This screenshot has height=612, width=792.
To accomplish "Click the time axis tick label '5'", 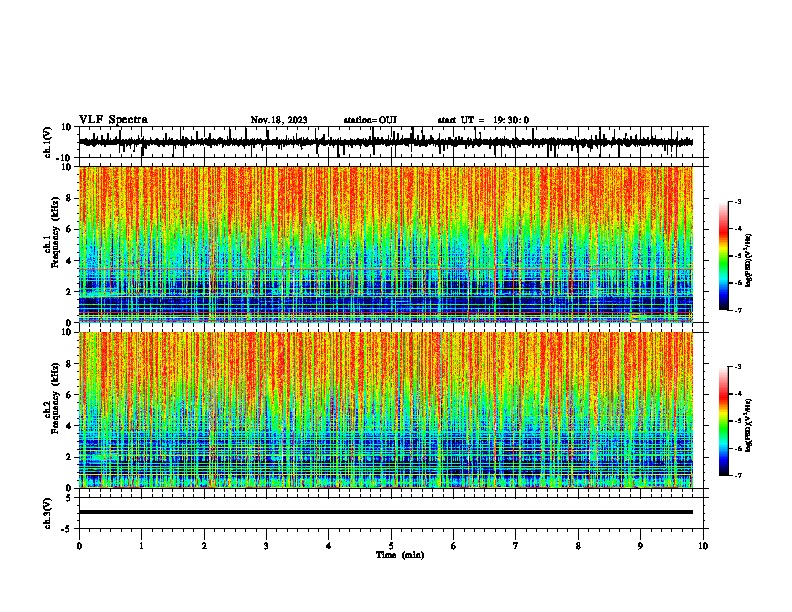I will [x=391, y=546].
